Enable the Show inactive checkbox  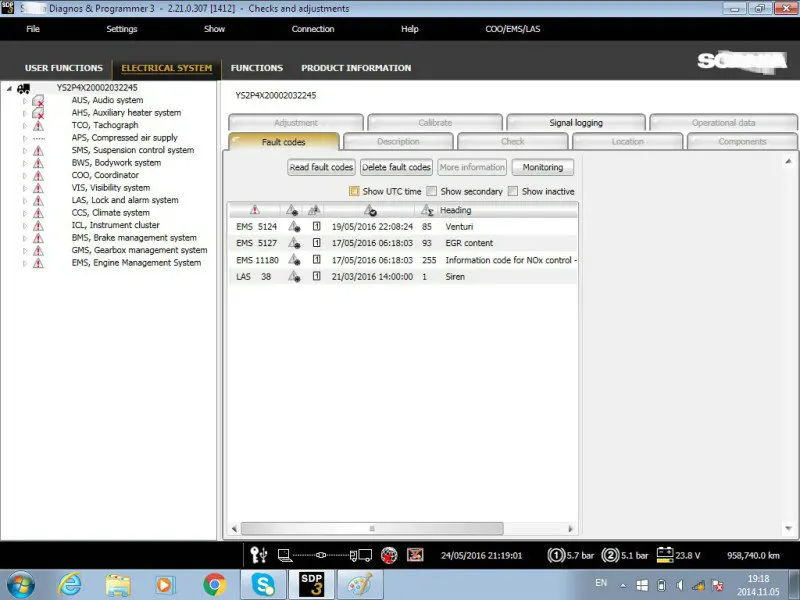(x=513, y=191)
